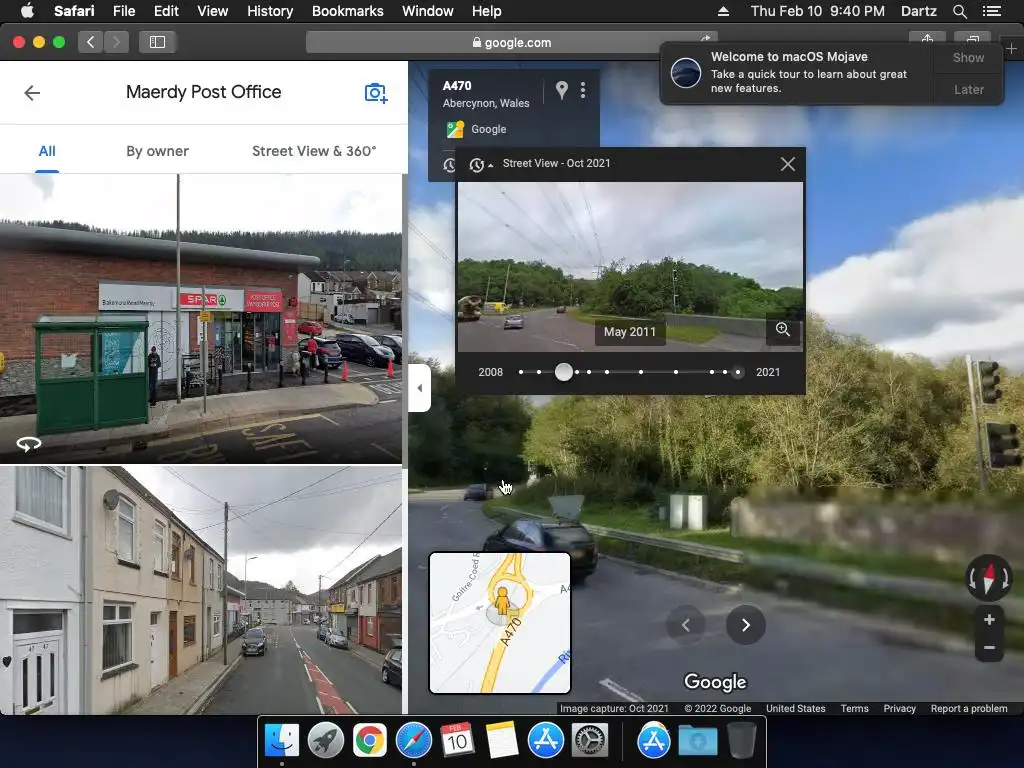Zoom into the May 2011 preview image
The height and width of the screenshot is (768, 1024).
782,329
